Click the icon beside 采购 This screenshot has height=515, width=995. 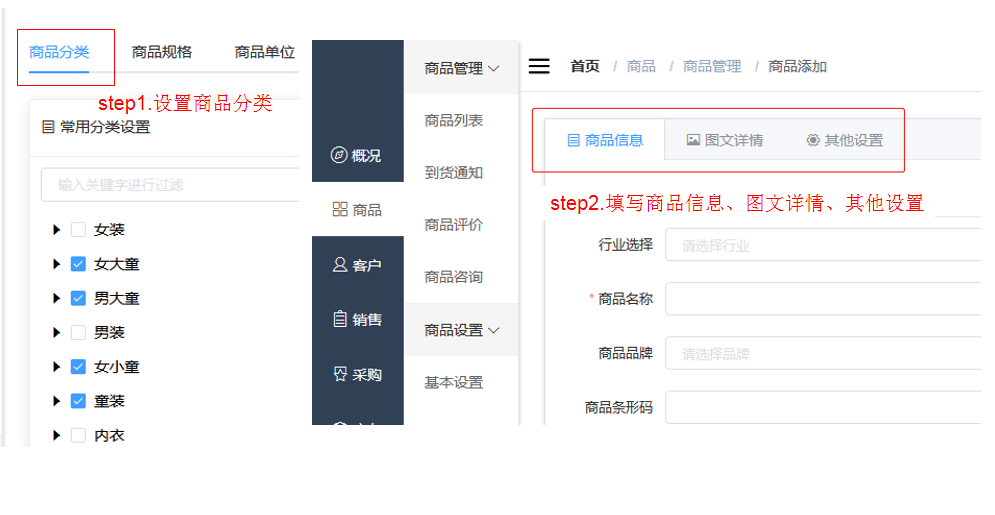[x=340, y=374]
